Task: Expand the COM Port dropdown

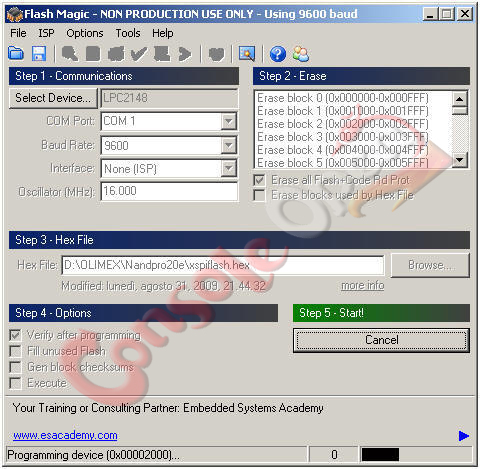Action: 229,121
